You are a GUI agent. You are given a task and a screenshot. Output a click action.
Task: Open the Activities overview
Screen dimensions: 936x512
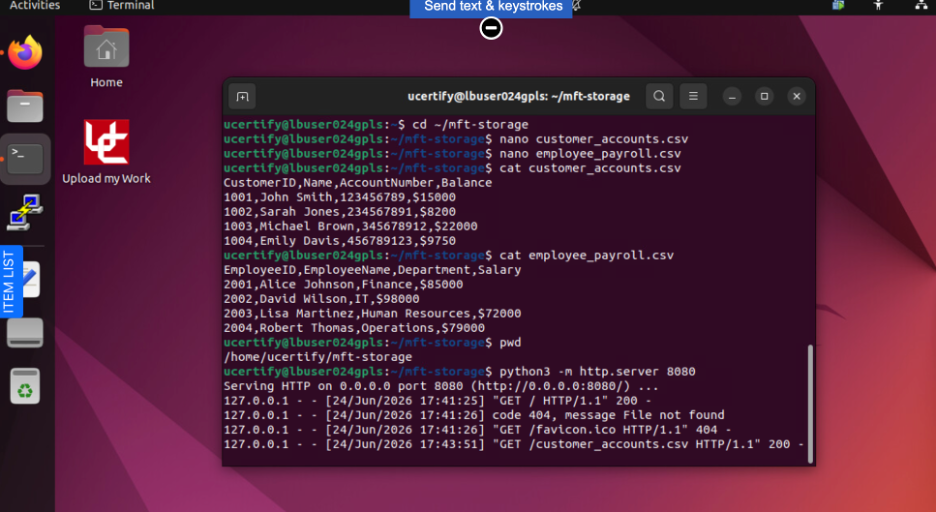point(35,5)
